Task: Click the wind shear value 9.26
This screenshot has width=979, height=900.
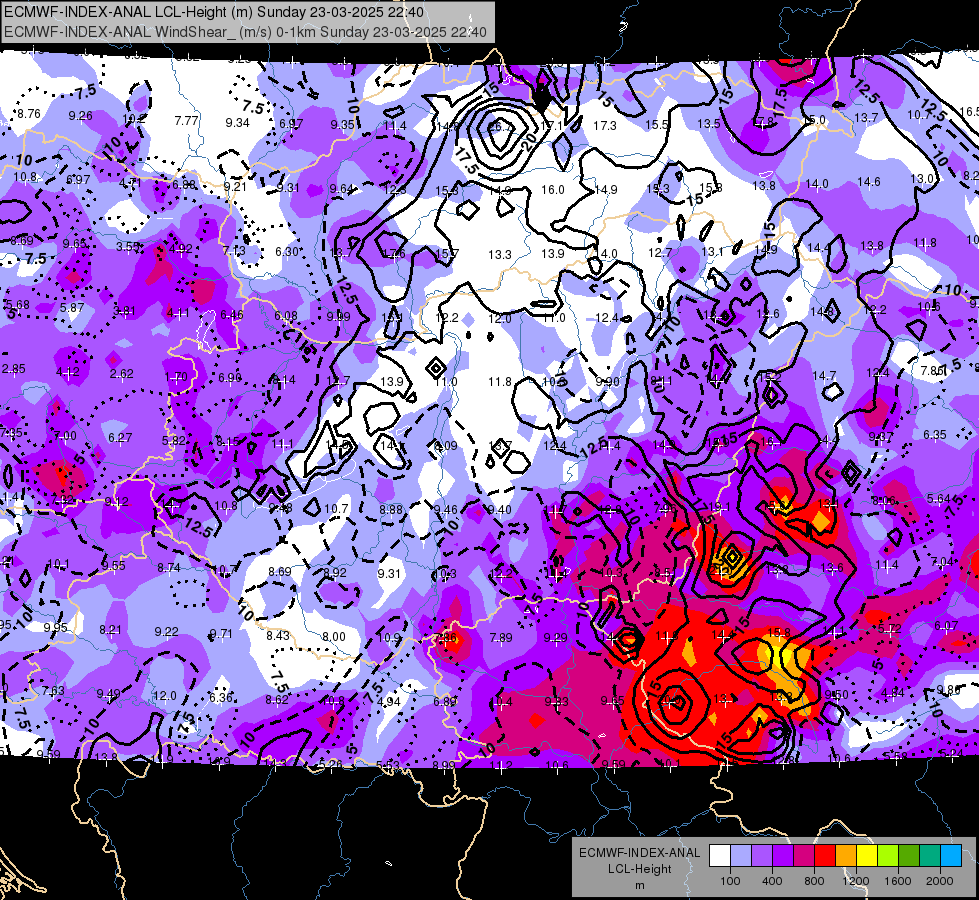Action: point(81,116)
